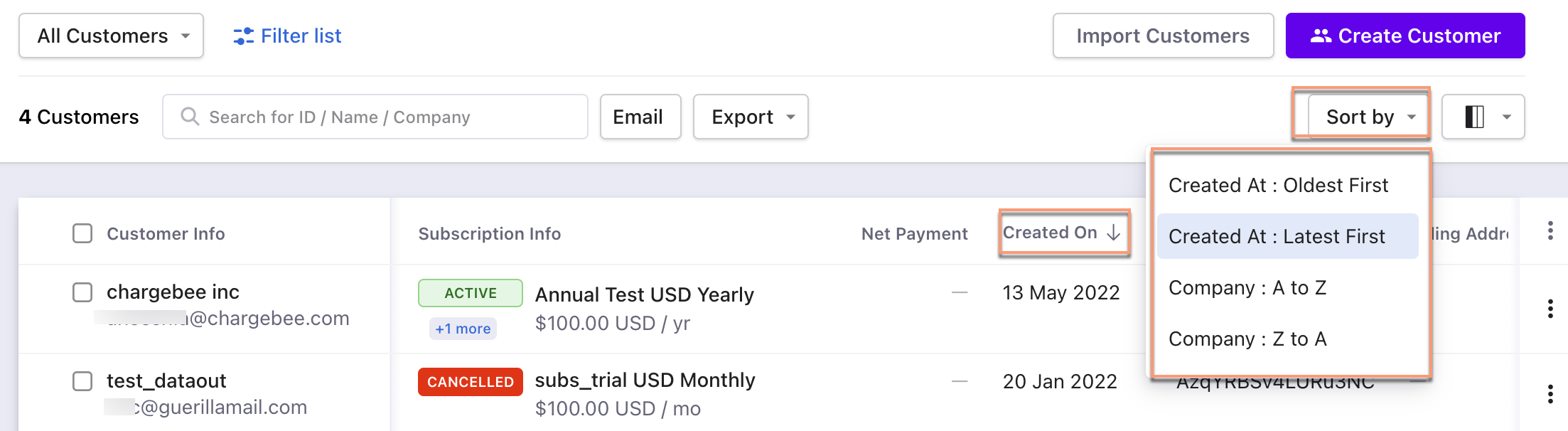This screenshot has width=1568, height=431.
Task: Click Import Customers button
Action: pos(1163,36)
